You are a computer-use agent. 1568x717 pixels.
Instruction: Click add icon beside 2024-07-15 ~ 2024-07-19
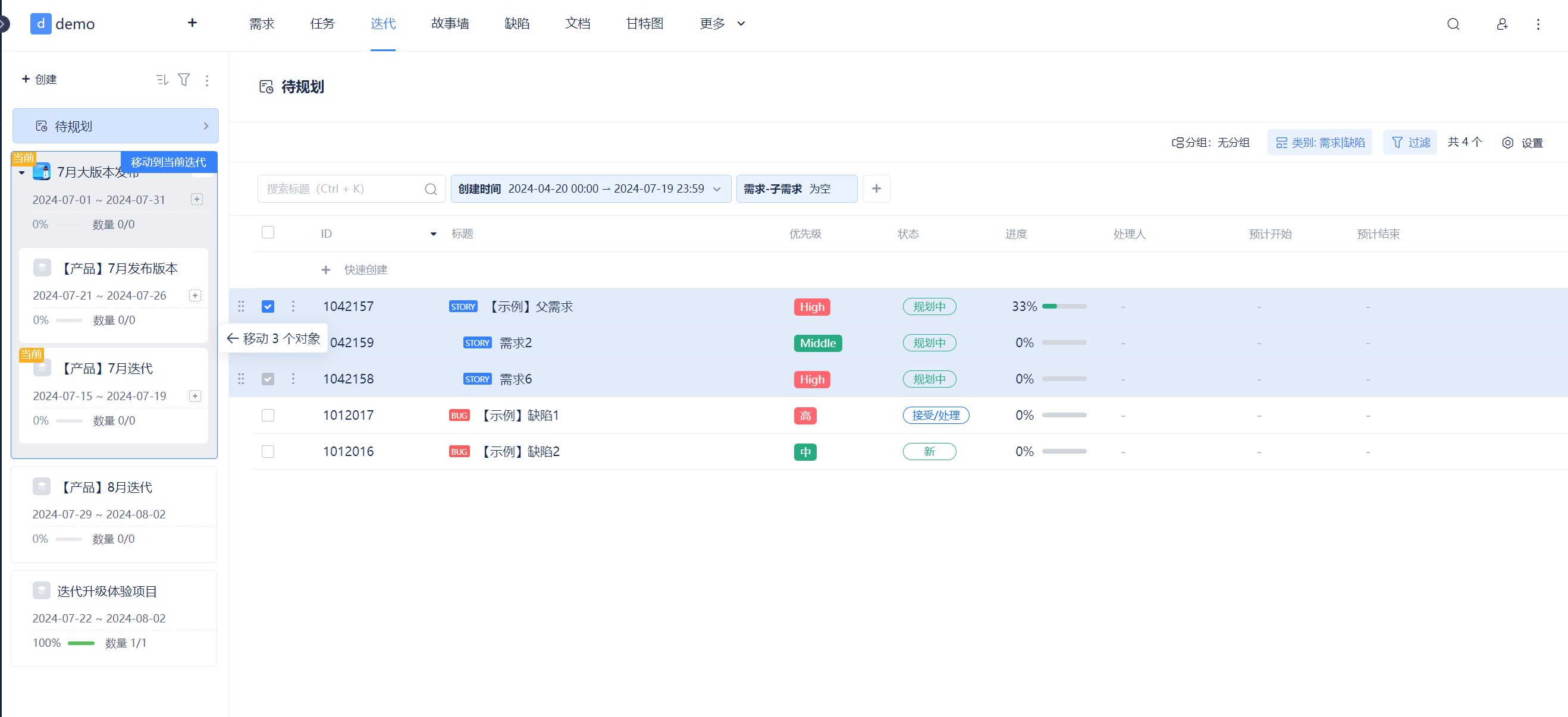[x=195, y=396]
